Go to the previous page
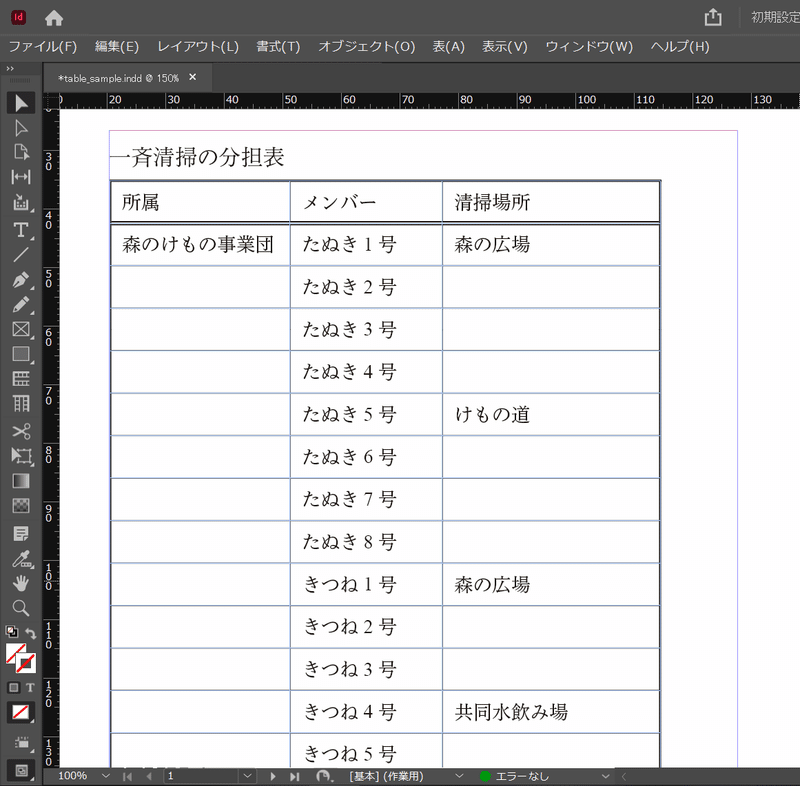 [x=149, y=776]
